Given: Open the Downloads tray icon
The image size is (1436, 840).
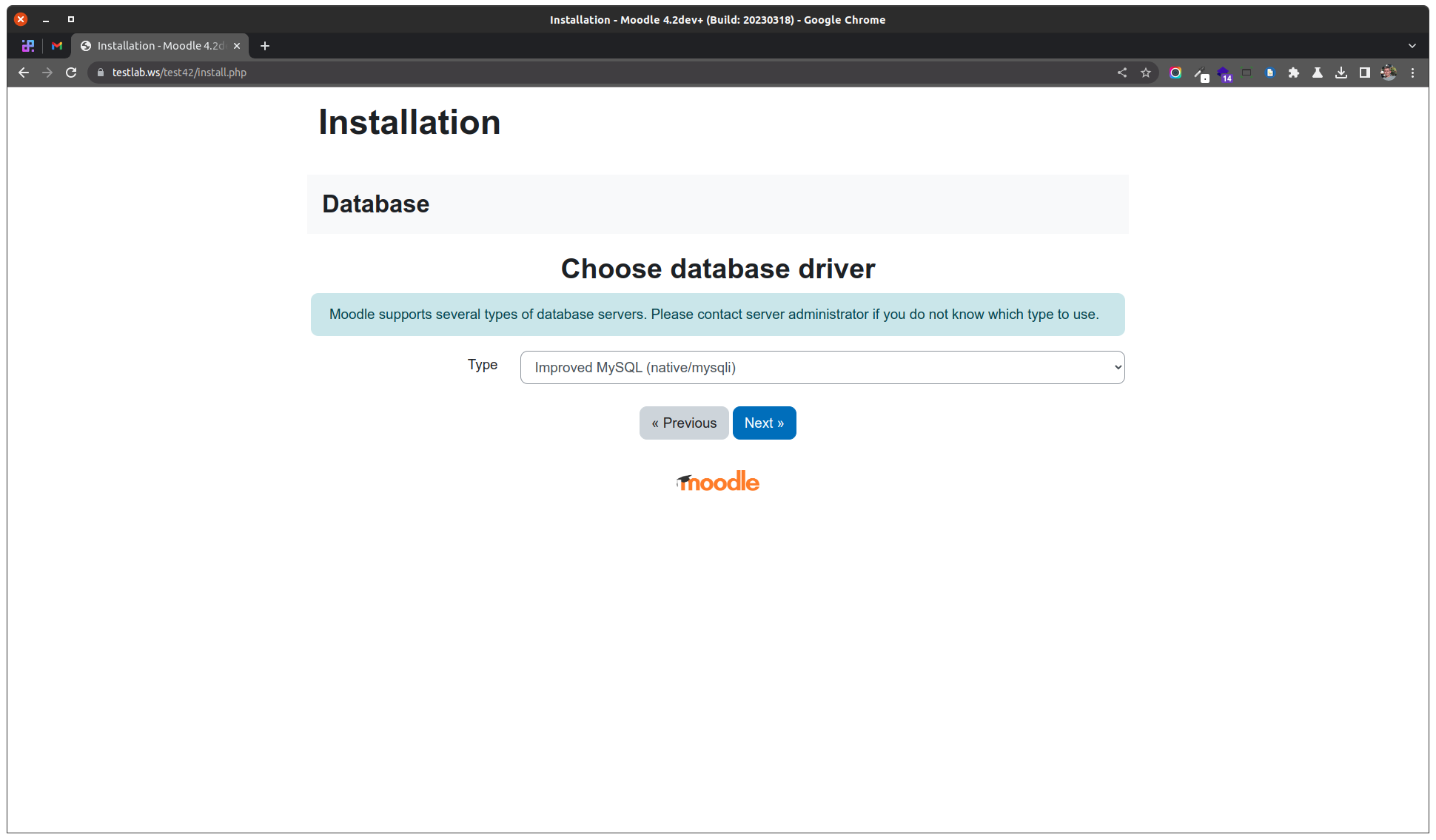Looking at the screenshot, I should (1341, 73).
